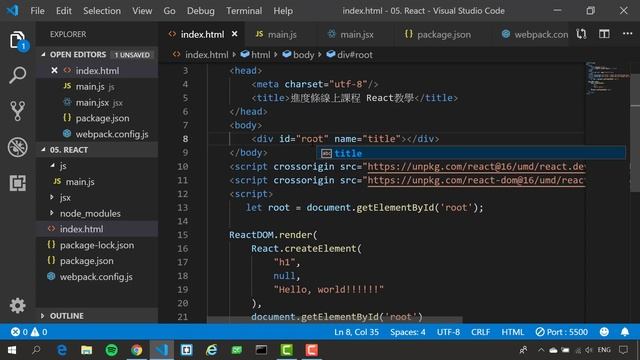Click the VS Code logo in title bar

tap(12, 11)
